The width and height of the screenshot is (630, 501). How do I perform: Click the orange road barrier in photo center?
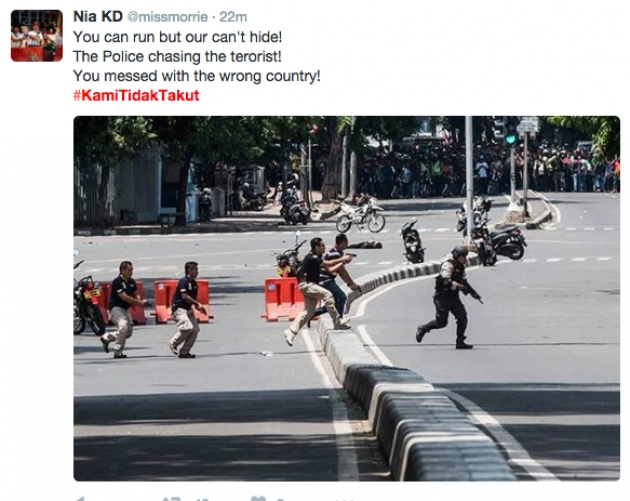pyautogui.click(x=282, y=299)
